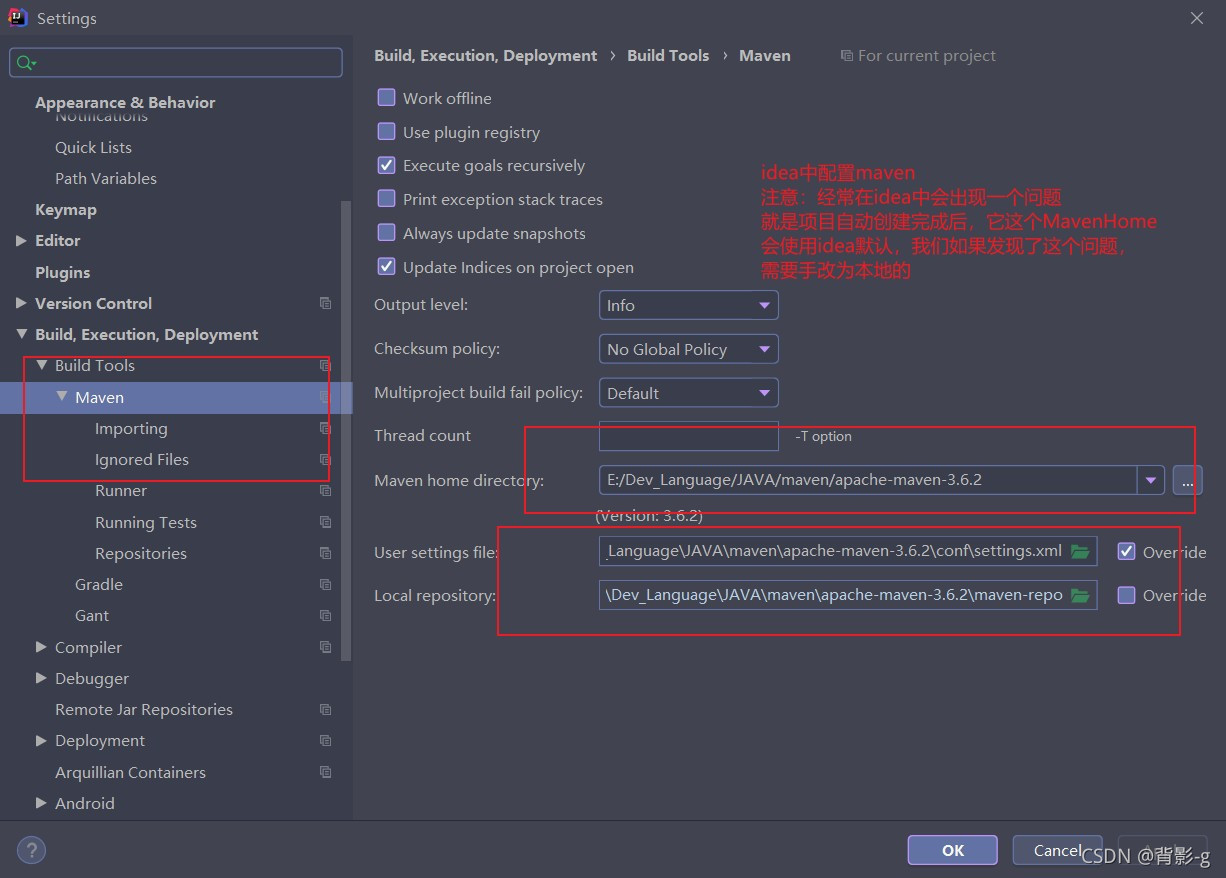Click the For current project icon
This screenshot has width=1226, height=878.
(x=847, y=56)
